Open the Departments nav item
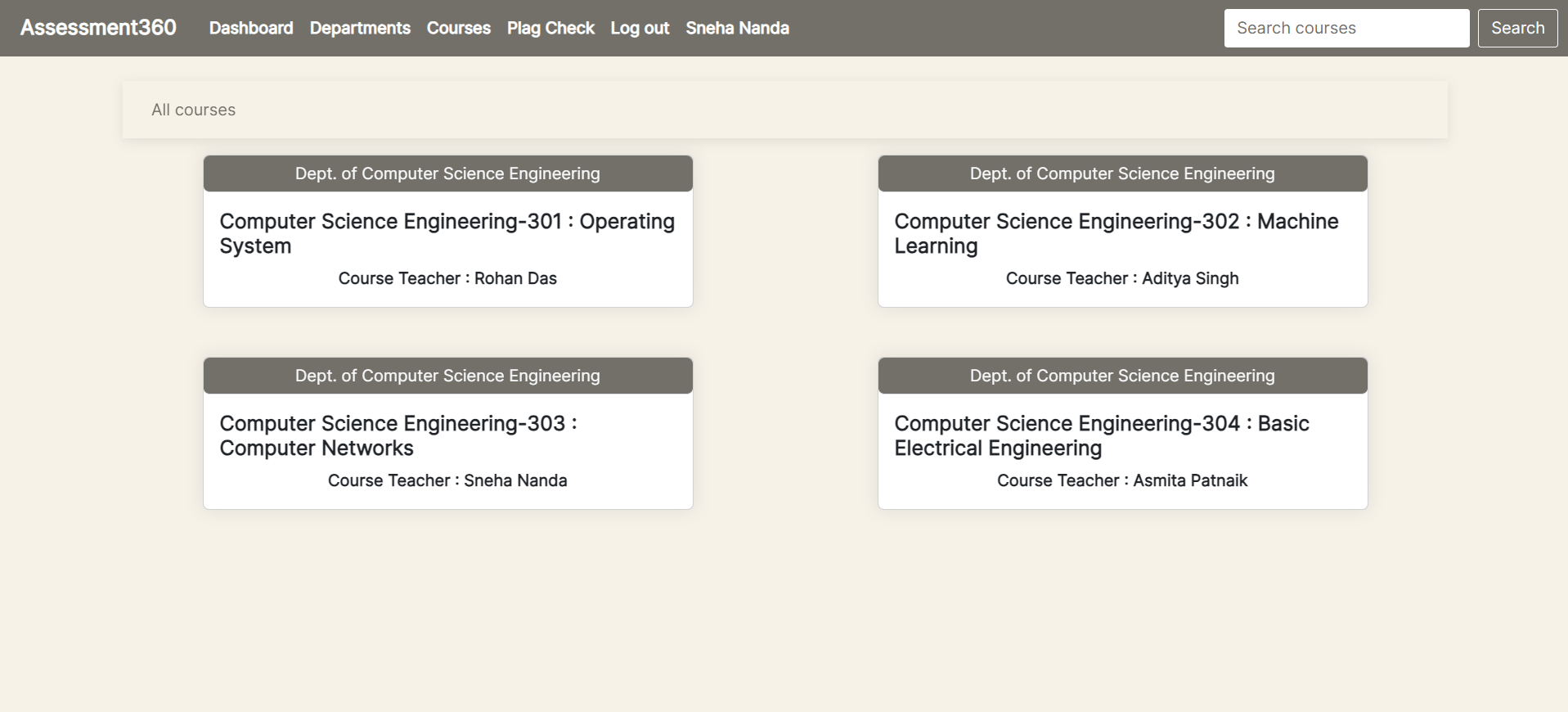The height and width of the screenshot is (712, 1568). point(360,28)
